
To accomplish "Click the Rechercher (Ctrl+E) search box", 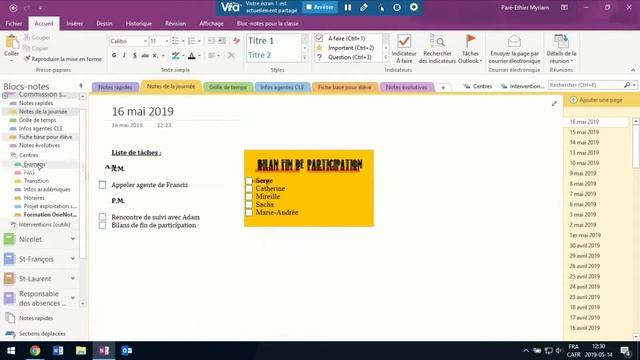I will (586, 85).
